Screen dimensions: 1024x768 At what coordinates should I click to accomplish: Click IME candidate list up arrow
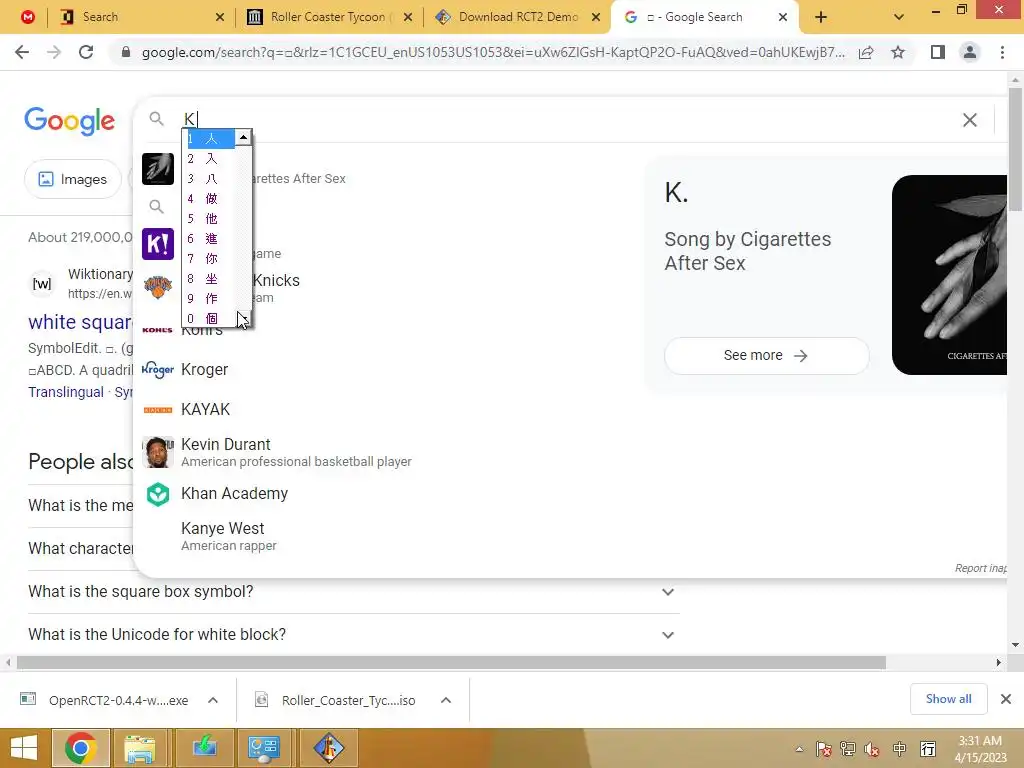pos(243,136)
